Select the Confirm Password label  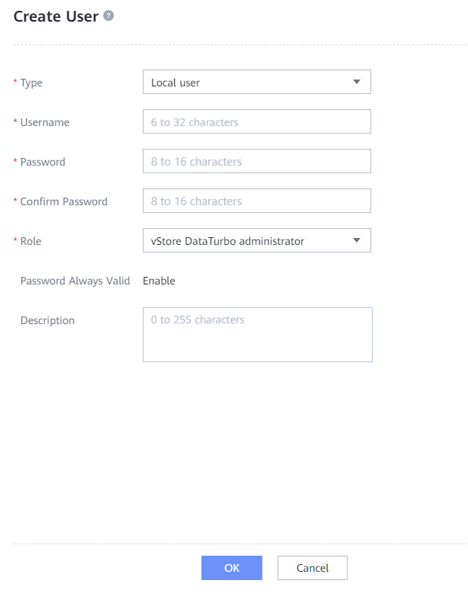64,202
